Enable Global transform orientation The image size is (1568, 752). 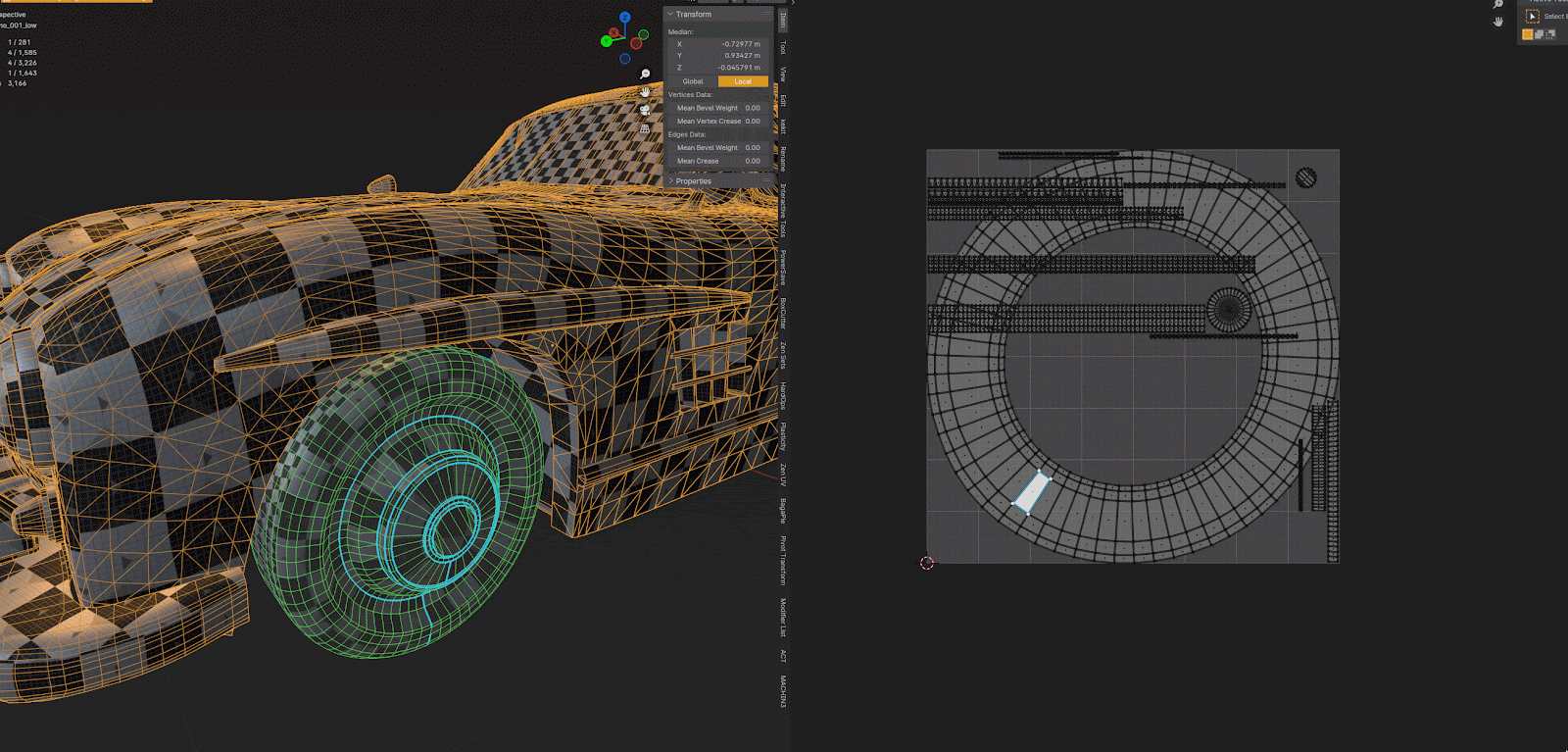693,81
